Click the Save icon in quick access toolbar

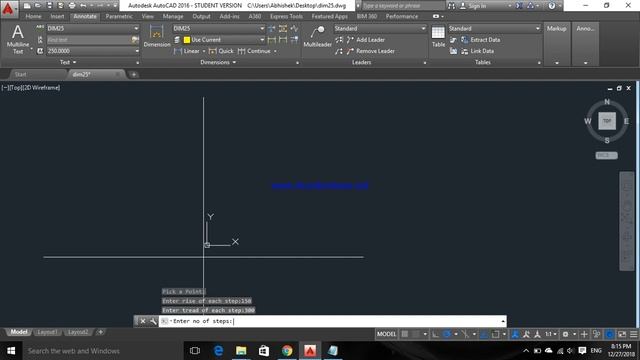[49, 6]
